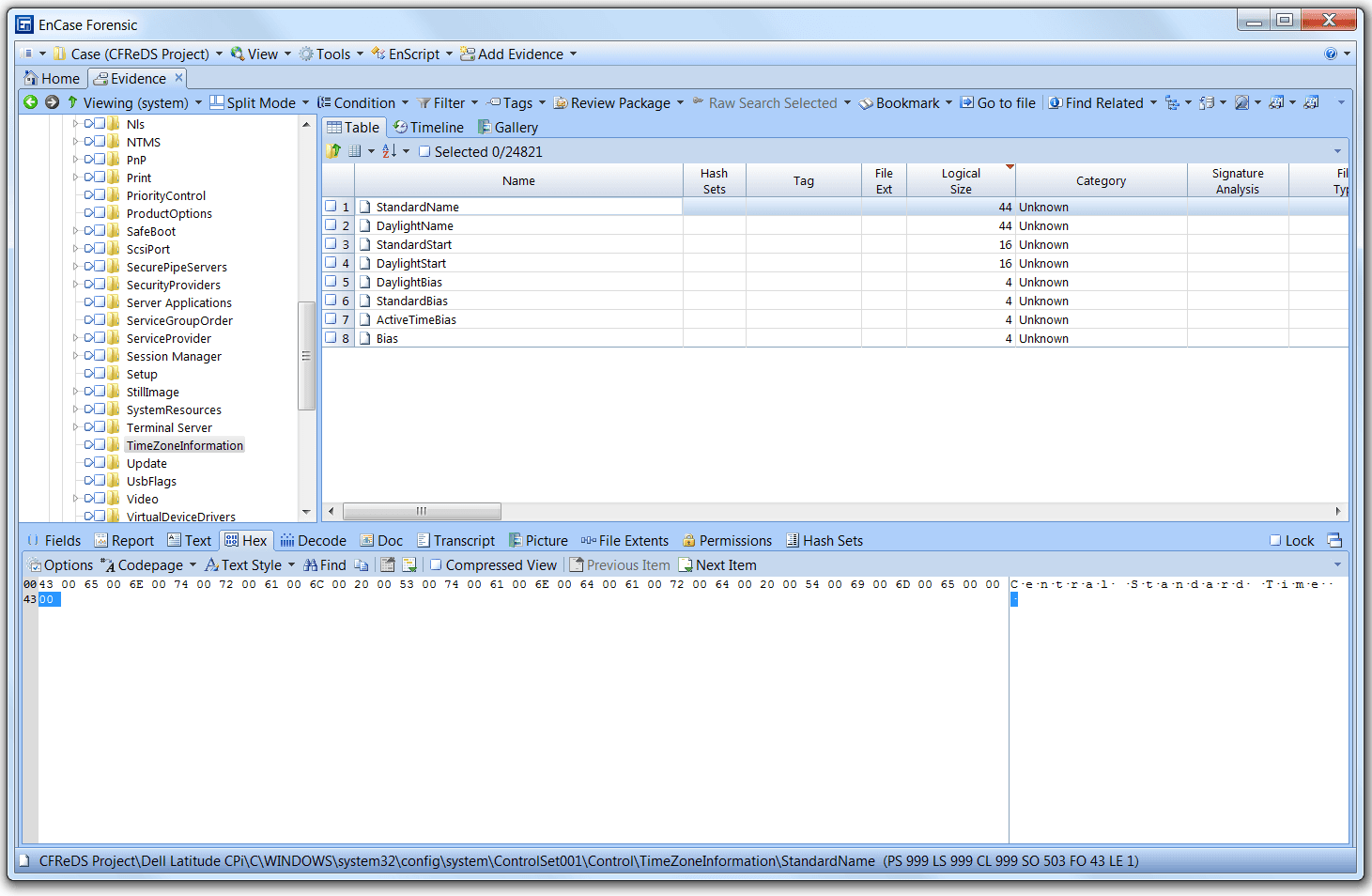Toggle the Lock checkbox

[1275, 541]
